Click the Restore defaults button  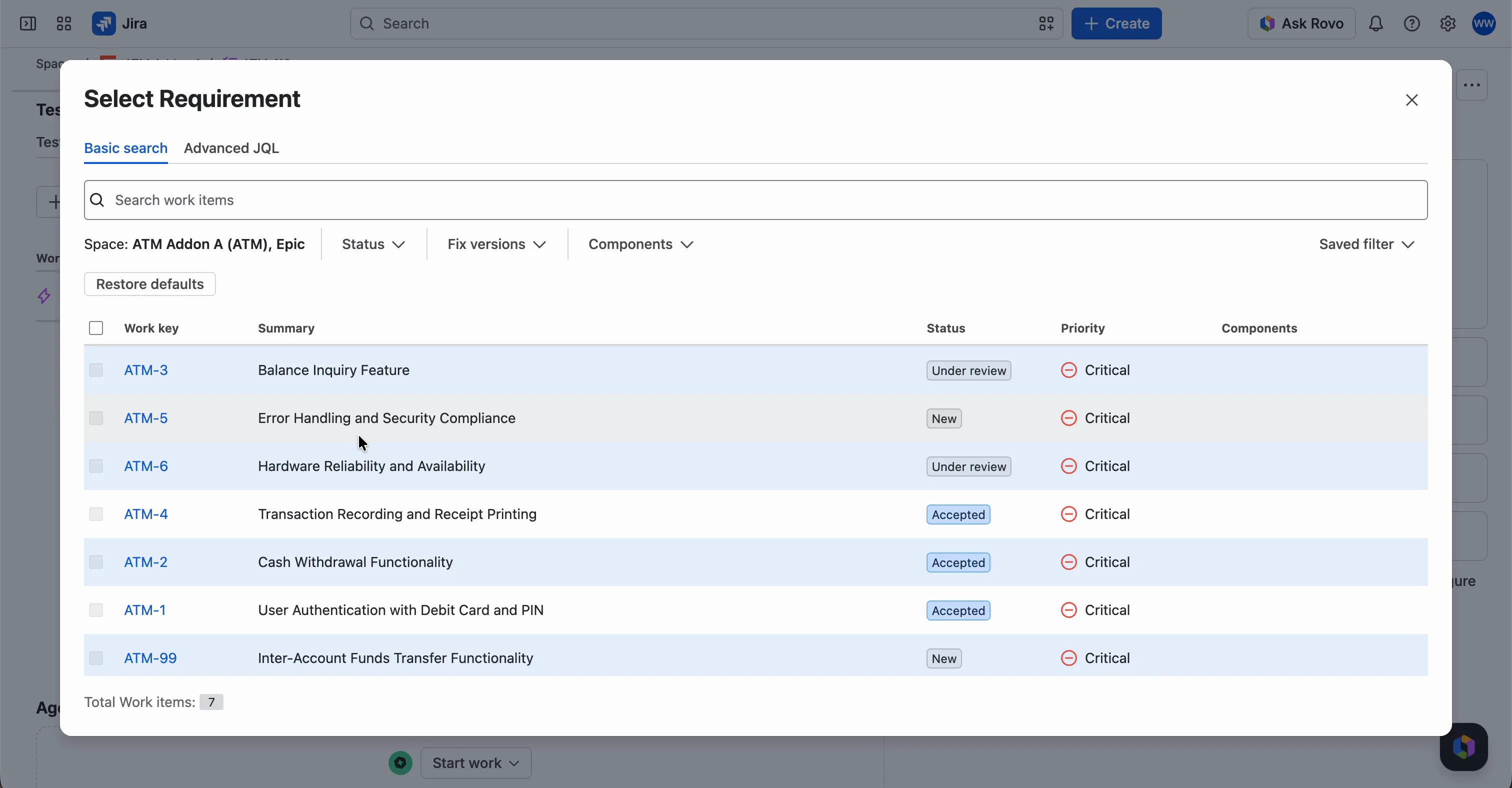149,284
